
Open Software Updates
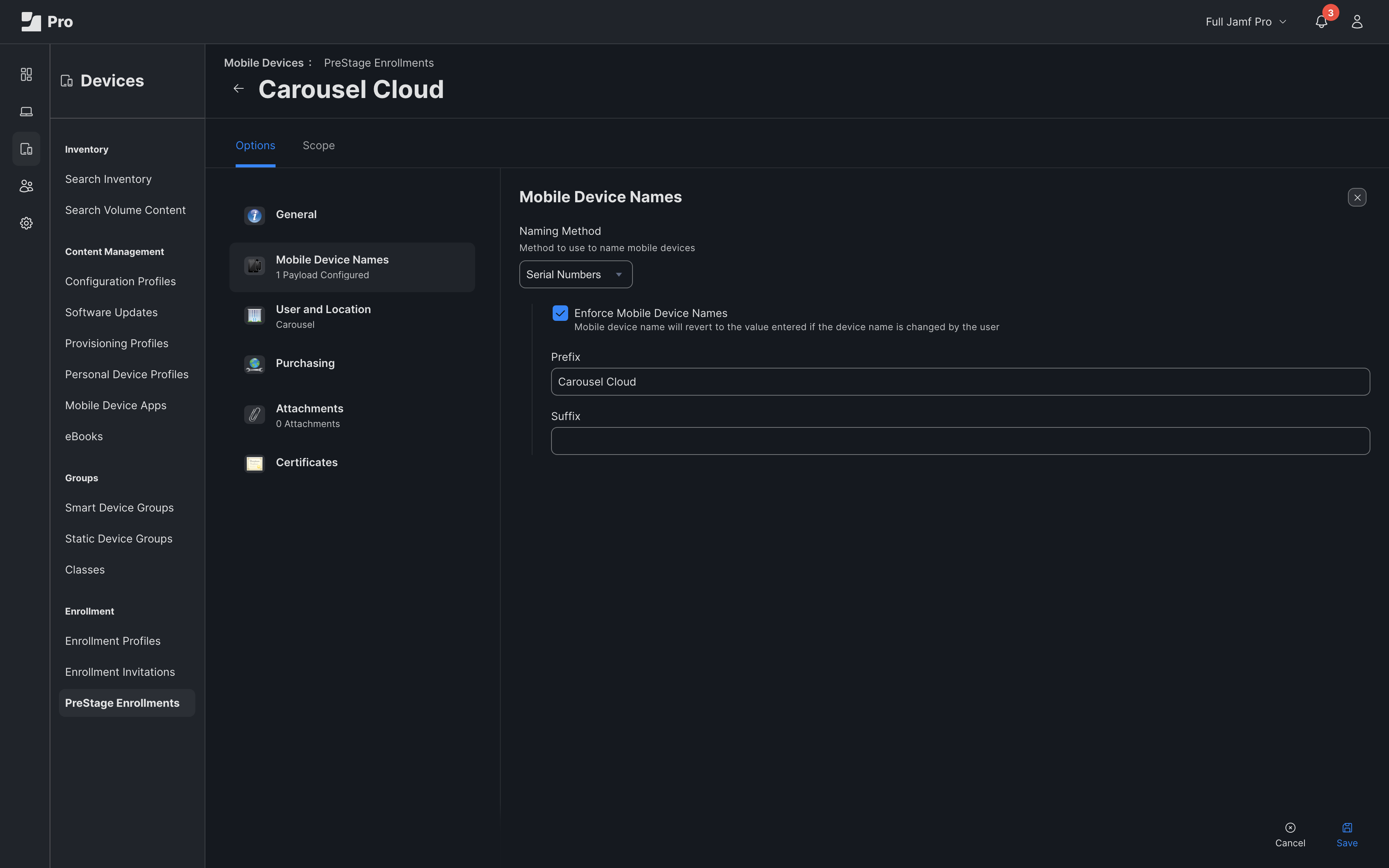point(111,312)
